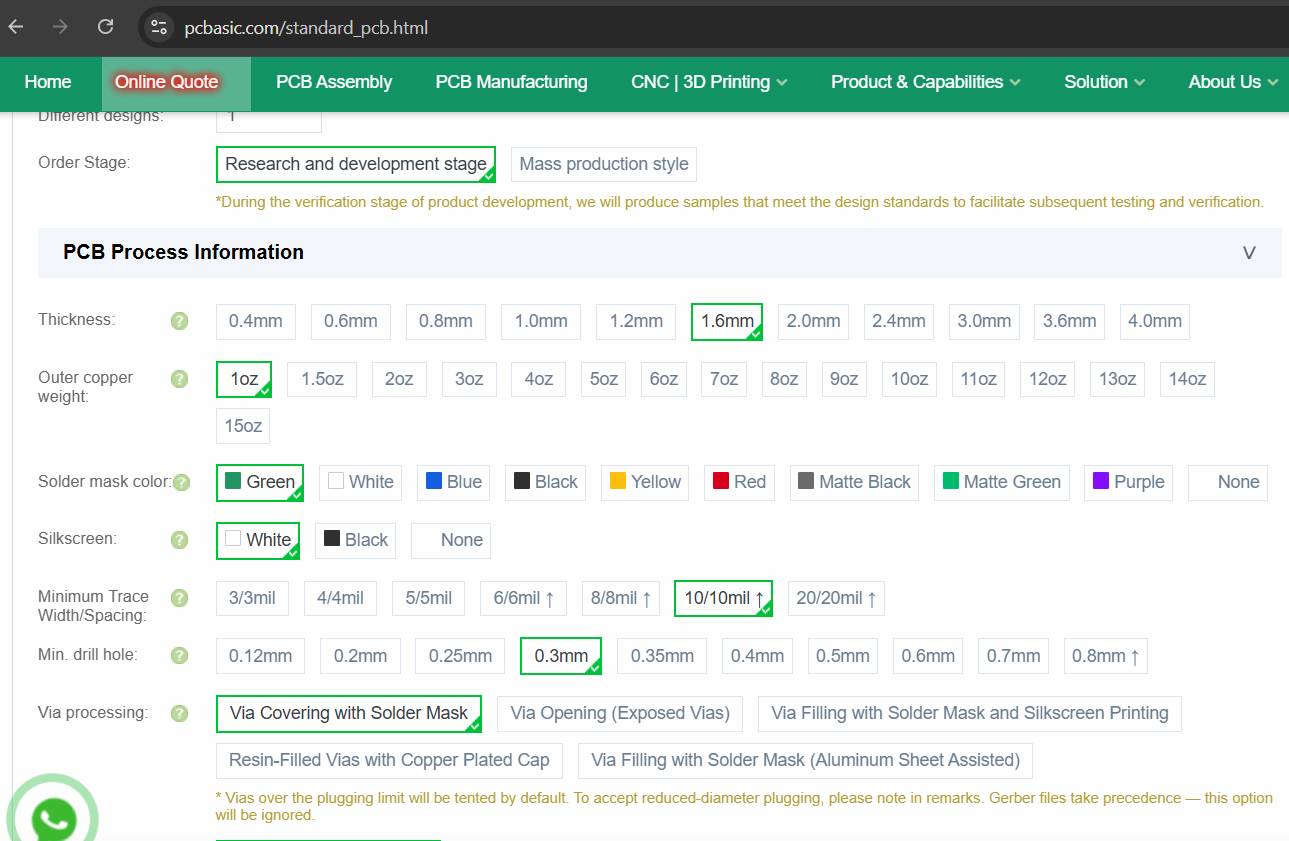Collapse the PCB Process Information section
1289x841 pixels.
[1249, 252]
